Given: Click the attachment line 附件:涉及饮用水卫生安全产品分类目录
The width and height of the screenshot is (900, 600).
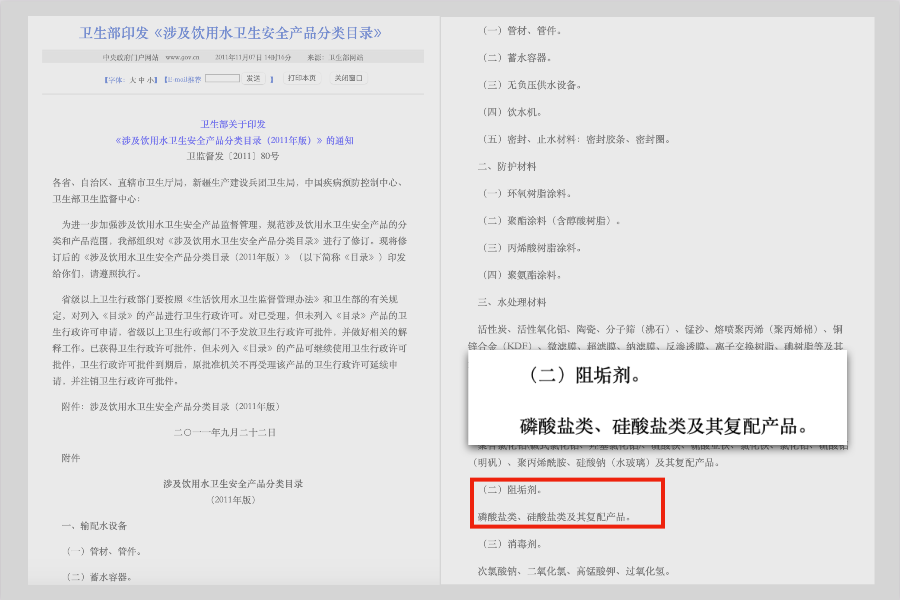Looking at the screenshot, I should [170, 407].
